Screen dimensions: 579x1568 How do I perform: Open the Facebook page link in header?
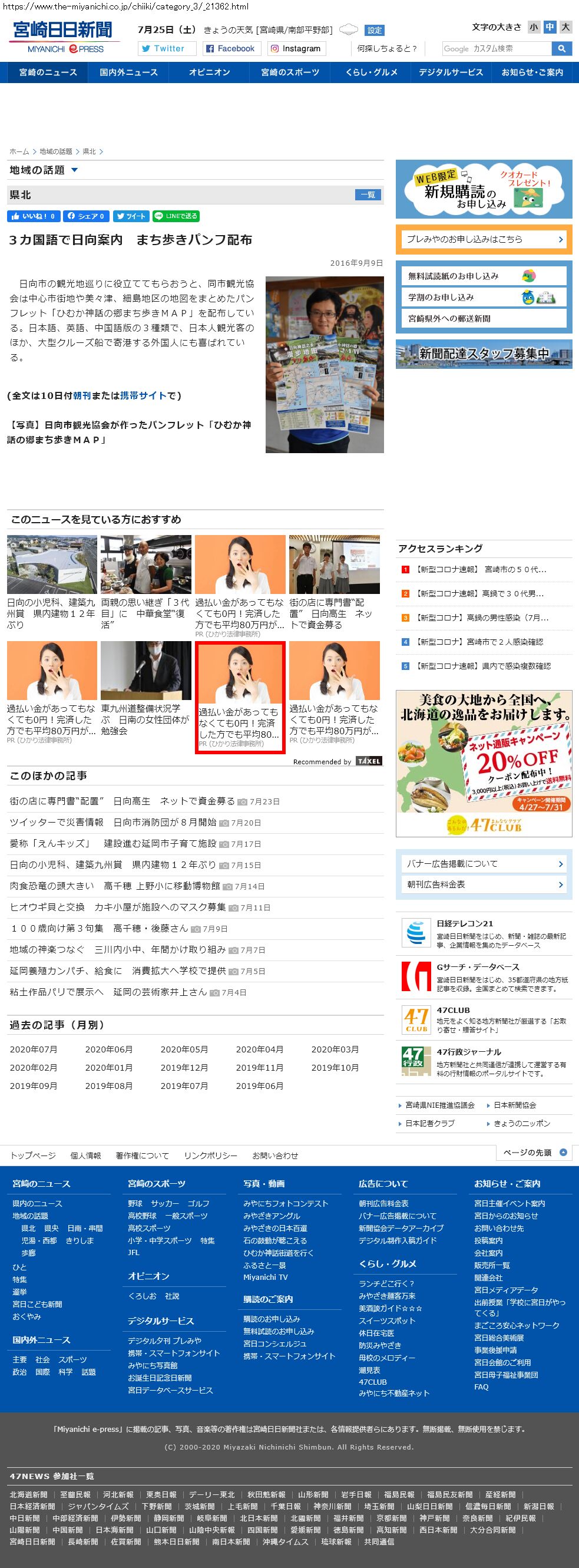230,49
